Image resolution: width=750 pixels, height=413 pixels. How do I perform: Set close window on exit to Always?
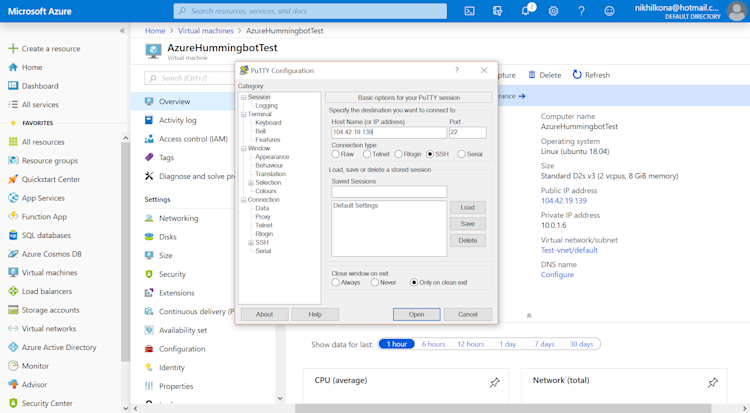point(336,282)
